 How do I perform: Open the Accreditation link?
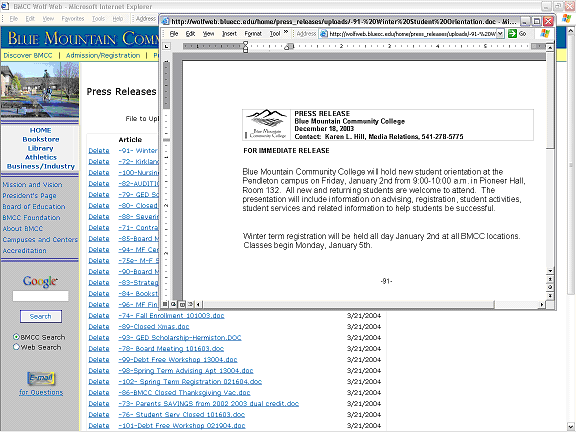coord(24,251)
